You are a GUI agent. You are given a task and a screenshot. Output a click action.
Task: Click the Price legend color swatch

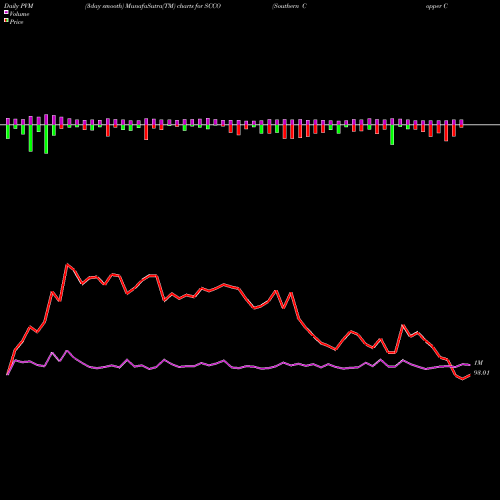tap(6, 21)
